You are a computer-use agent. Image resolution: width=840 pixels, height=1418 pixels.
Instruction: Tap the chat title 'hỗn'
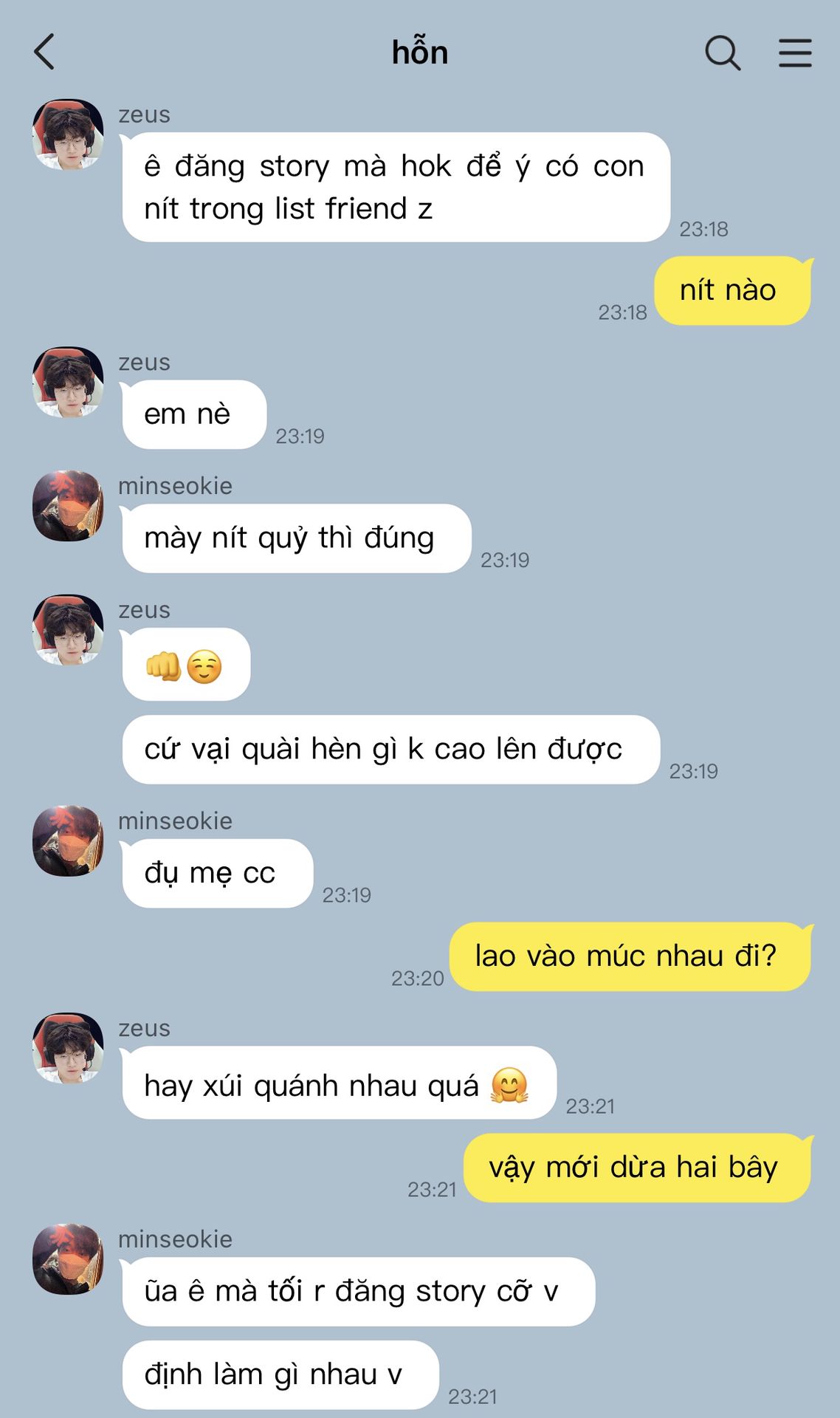pos(420,52)
